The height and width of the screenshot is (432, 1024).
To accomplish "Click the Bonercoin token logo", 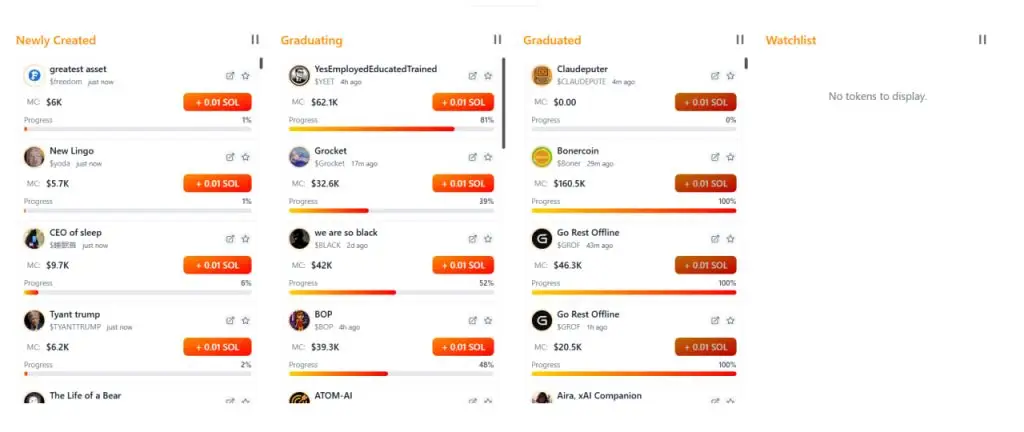I will (542, 157).
